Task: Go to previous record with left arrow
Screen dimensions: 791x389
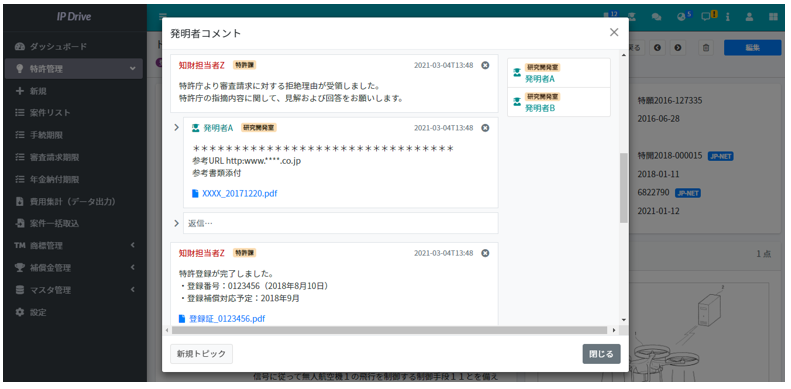Action: (x=657, y=48)
